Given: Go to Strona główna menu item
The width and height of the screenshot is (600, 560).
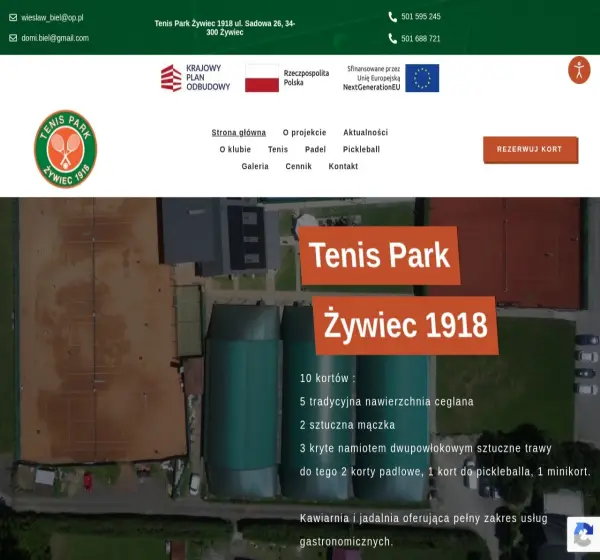Looking at the screenshot, I should 239,132.
